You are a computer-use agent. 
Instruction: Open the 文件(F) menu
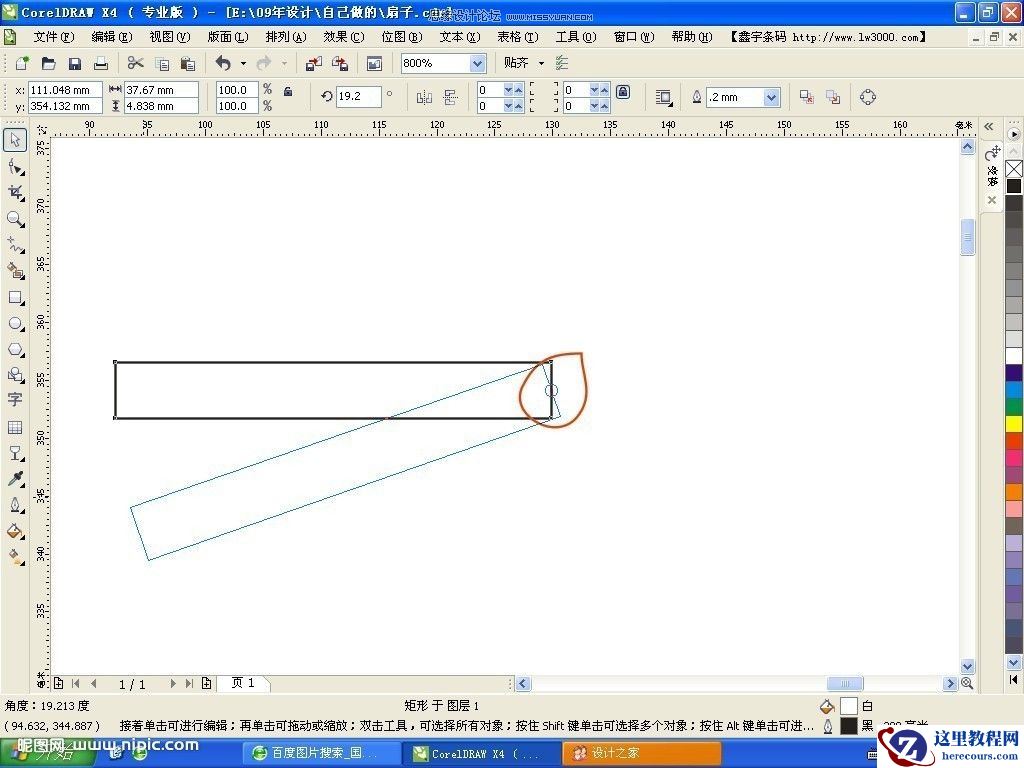pos(54,37)
